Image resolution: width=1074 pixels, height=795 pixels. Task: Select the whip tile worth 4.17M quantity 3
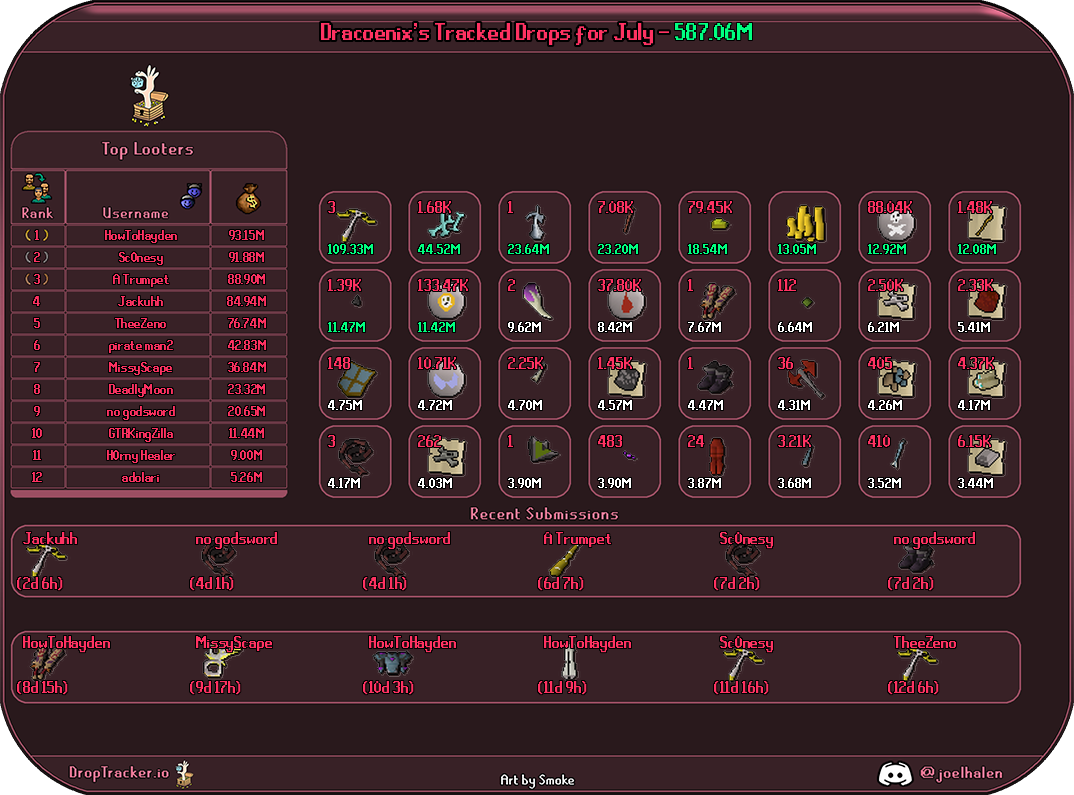pos(355,462)
